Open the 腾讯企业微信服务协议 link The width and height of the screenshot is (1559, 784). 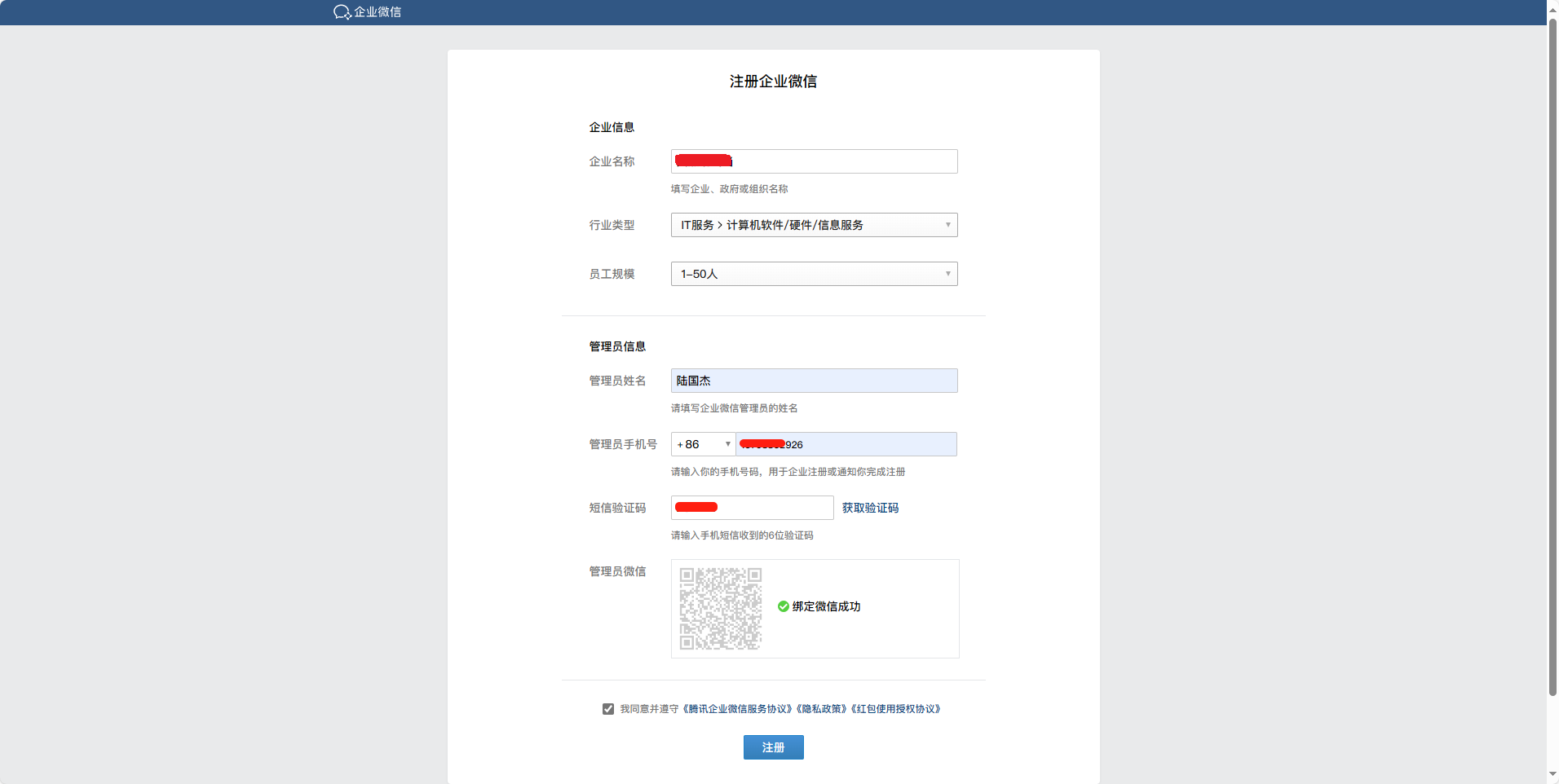click(x=738, y=709)
